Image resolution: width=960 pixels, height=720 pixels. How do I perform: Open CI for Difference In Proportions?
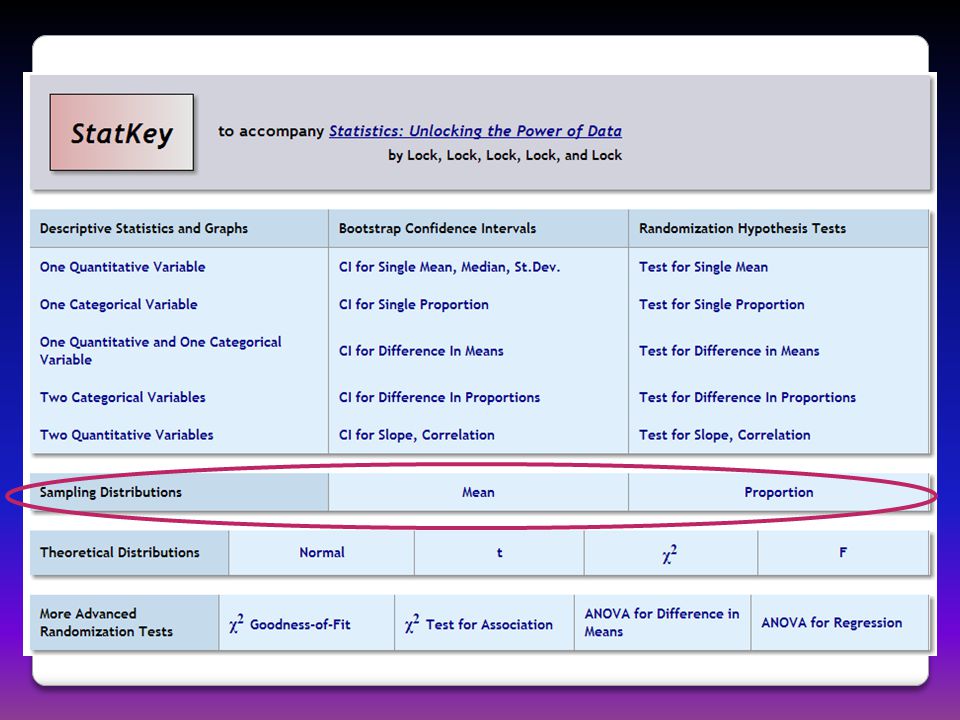coord(440,397)
